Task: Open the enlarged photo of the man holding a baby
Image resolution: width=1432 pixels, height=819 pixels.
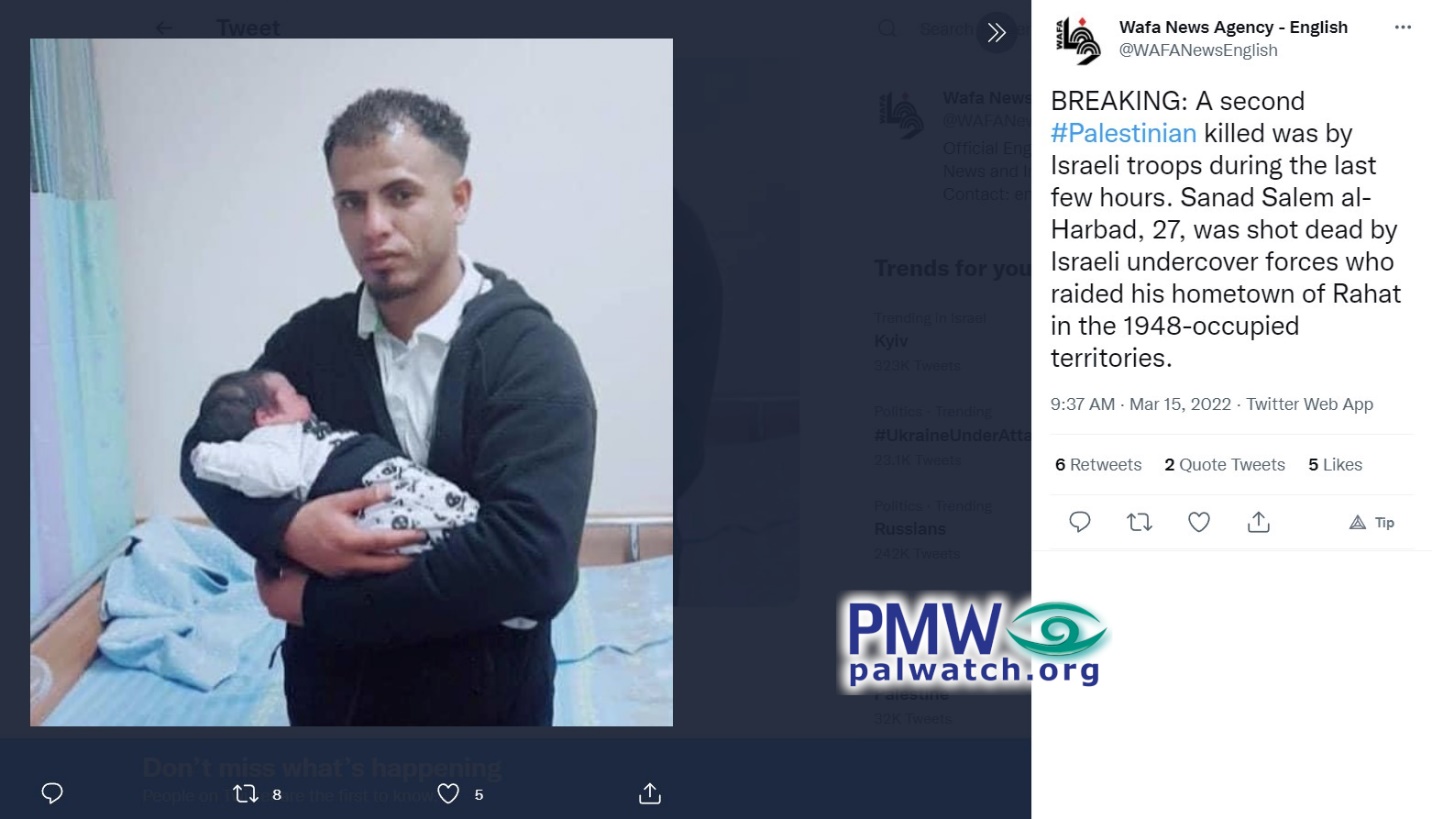Action: [x=351, y=382]
